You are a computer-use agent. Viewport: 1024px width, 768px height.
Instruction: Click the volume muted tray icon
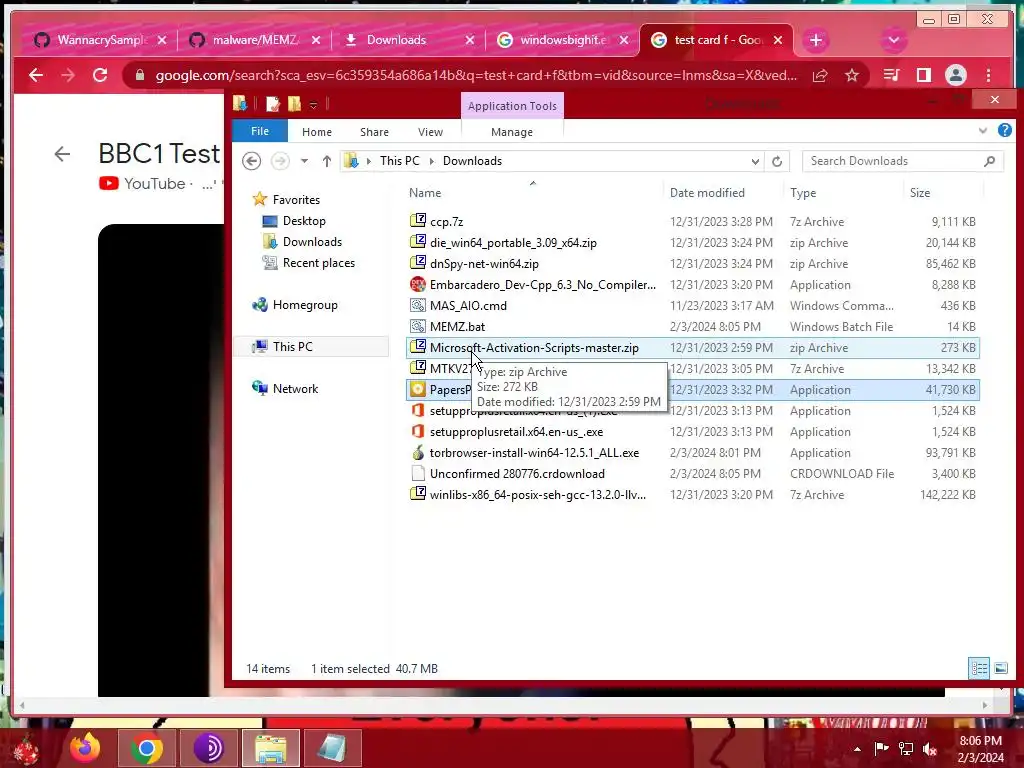pos(929,749)
